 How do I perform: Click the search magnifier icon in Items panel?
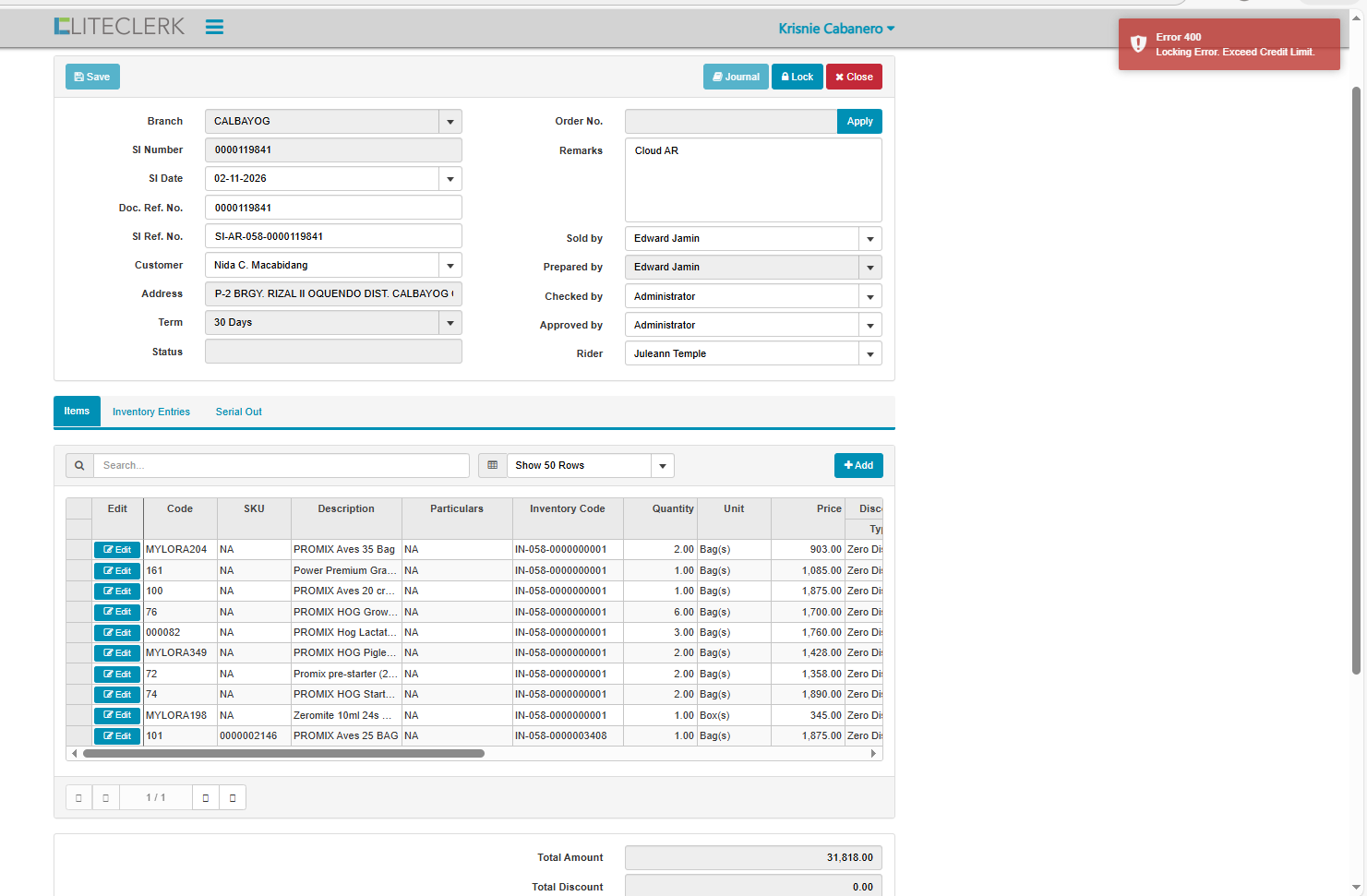point(79,466)
